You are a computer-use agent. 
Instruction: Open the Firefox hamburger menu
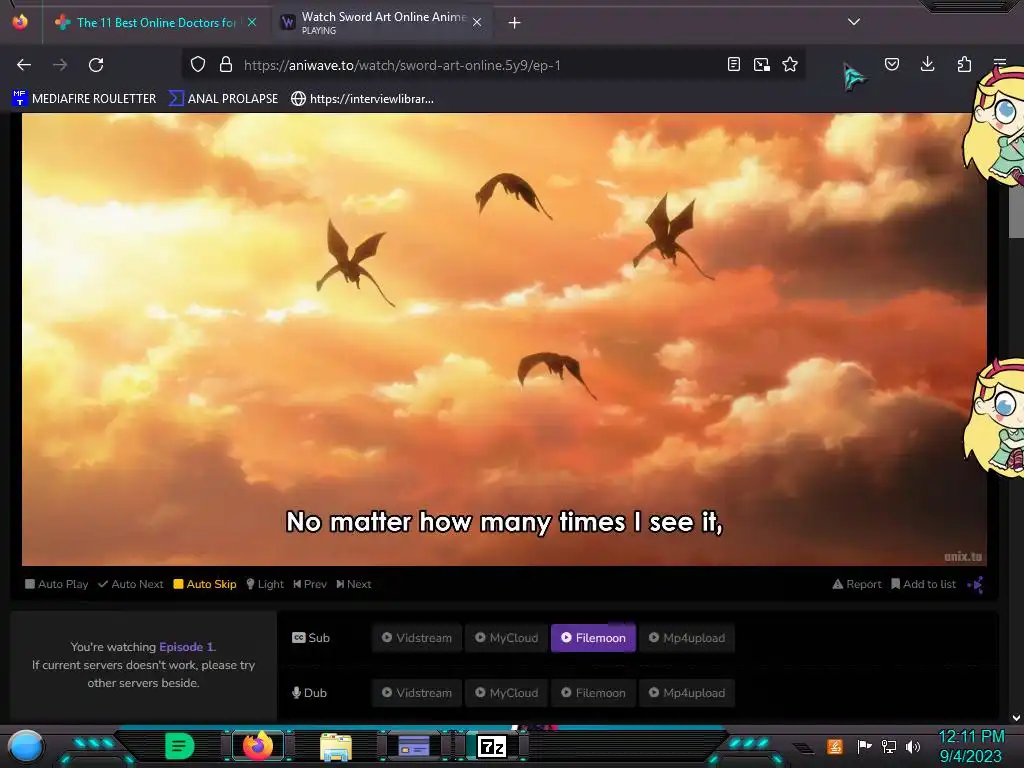1000,64
